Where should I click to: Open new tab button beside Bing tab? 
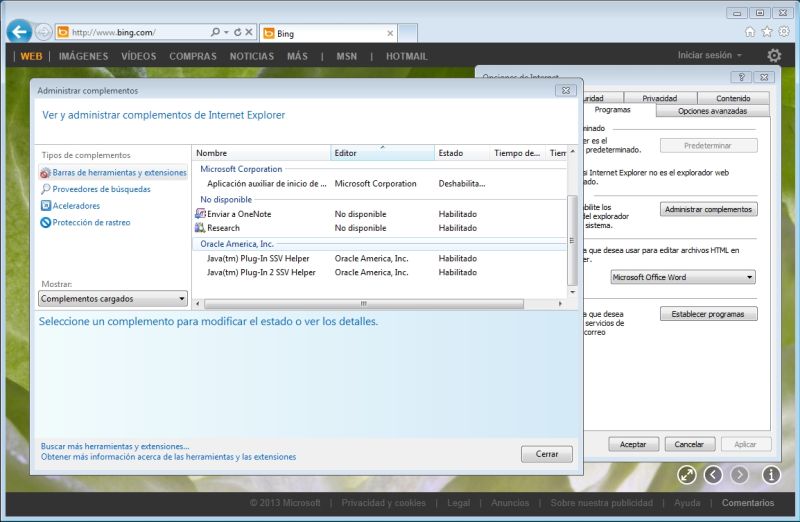[x=407, y=33]
